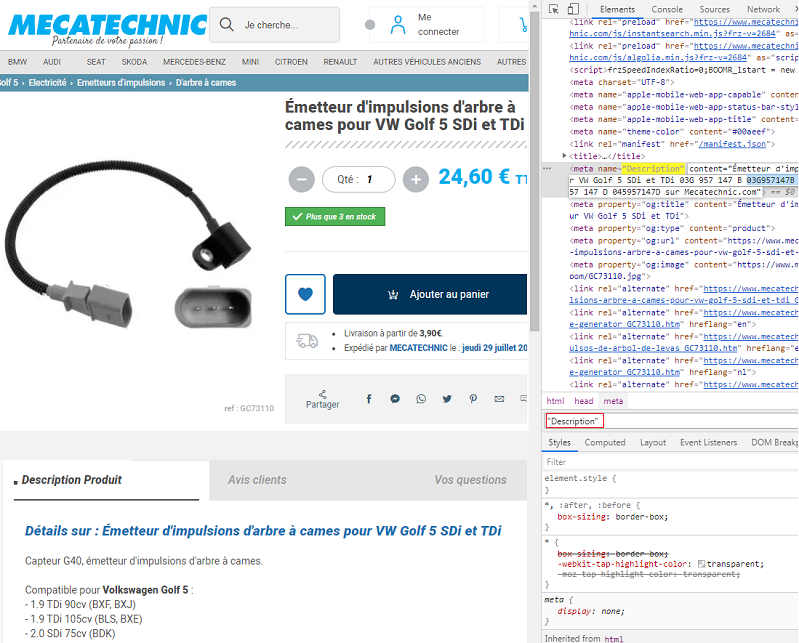Click Emetteurs d'impulsions breadcrumb

(121, 83)
